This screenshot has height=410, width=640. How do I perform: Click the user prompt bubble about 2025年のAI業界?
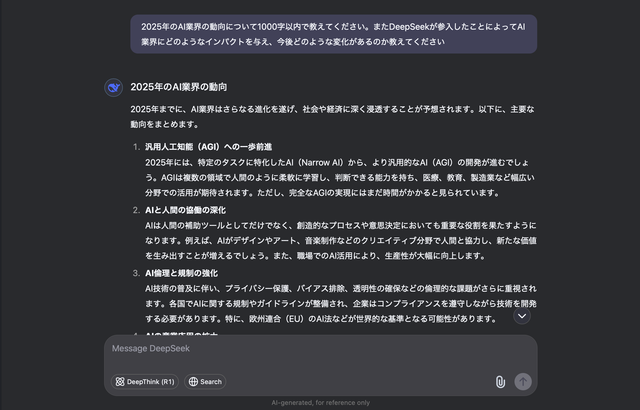point(333,34)
